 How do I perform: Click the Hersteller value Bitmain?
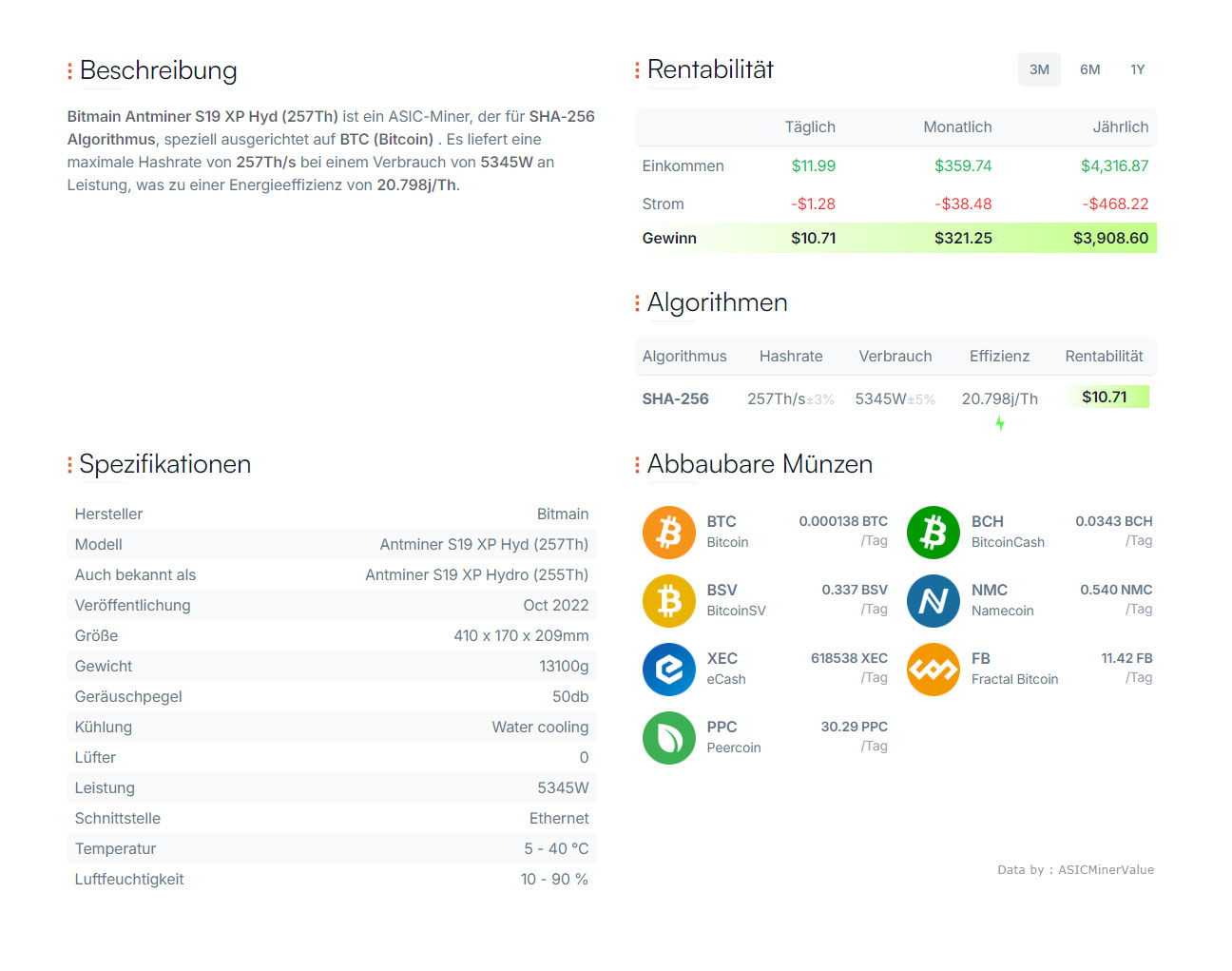(x=563, y=514)
